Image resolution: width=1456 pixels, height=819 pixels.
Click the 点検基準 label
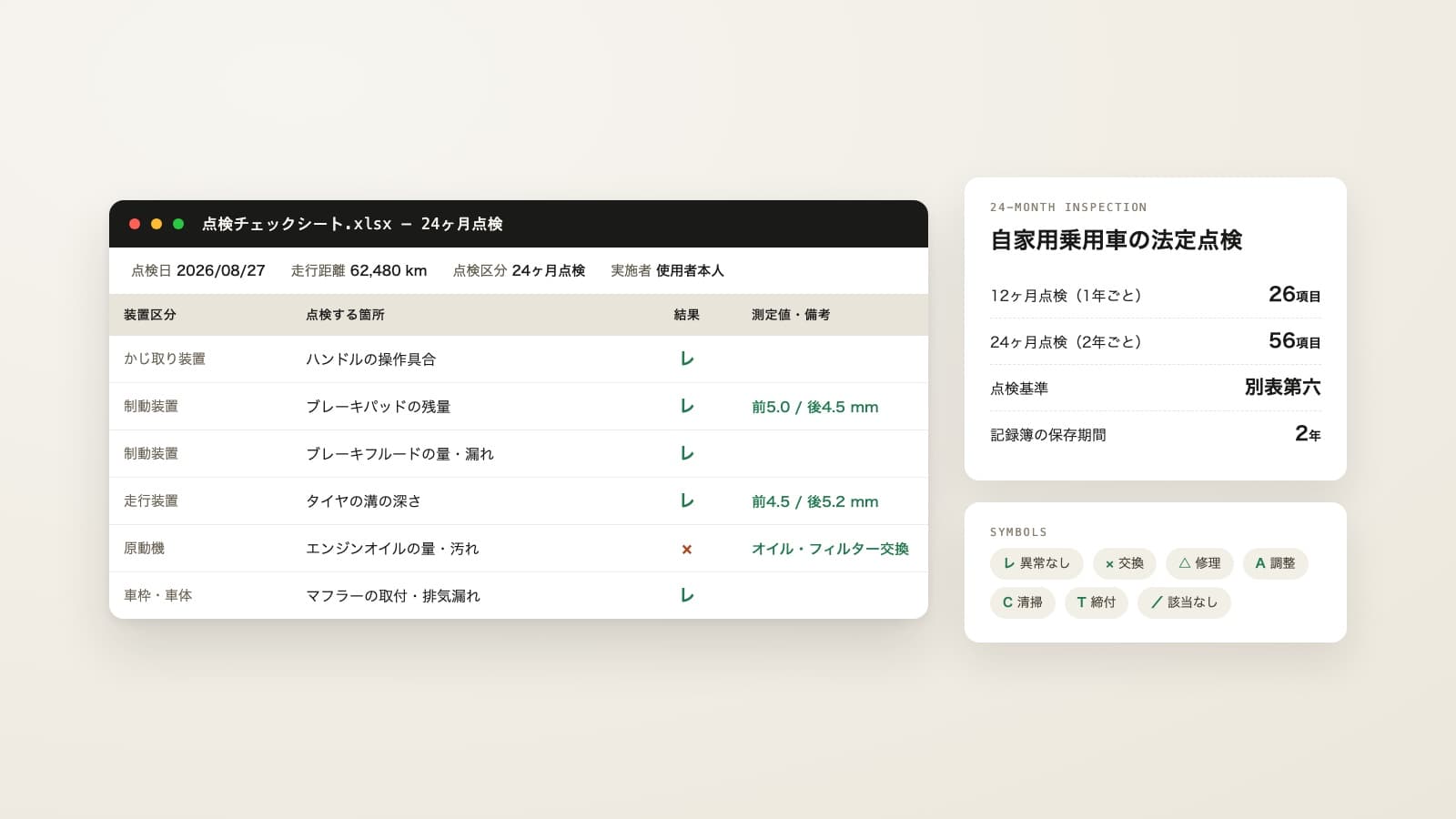[1019, 389]
